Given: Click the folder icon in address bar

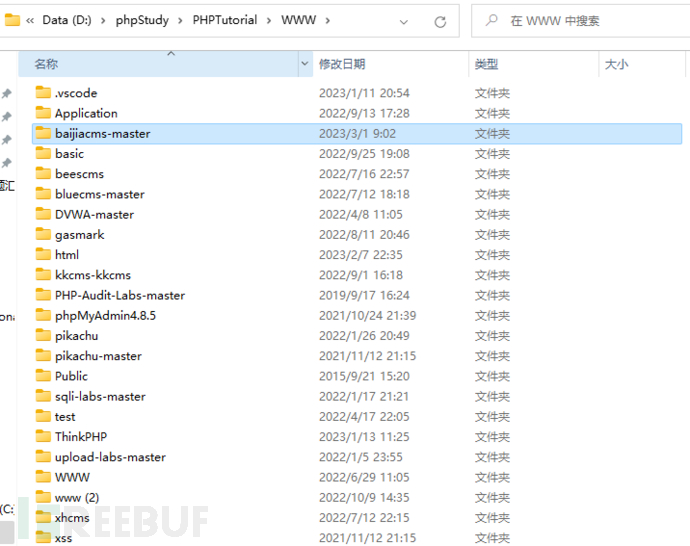Looking at the screenshot, I should pyautogui.click(x=12, y=20).
